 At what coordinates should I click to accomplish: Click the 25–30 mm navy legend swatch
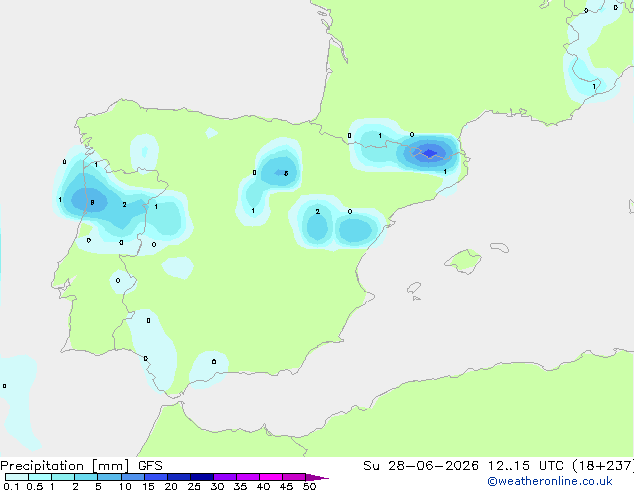tap(202, 477)
